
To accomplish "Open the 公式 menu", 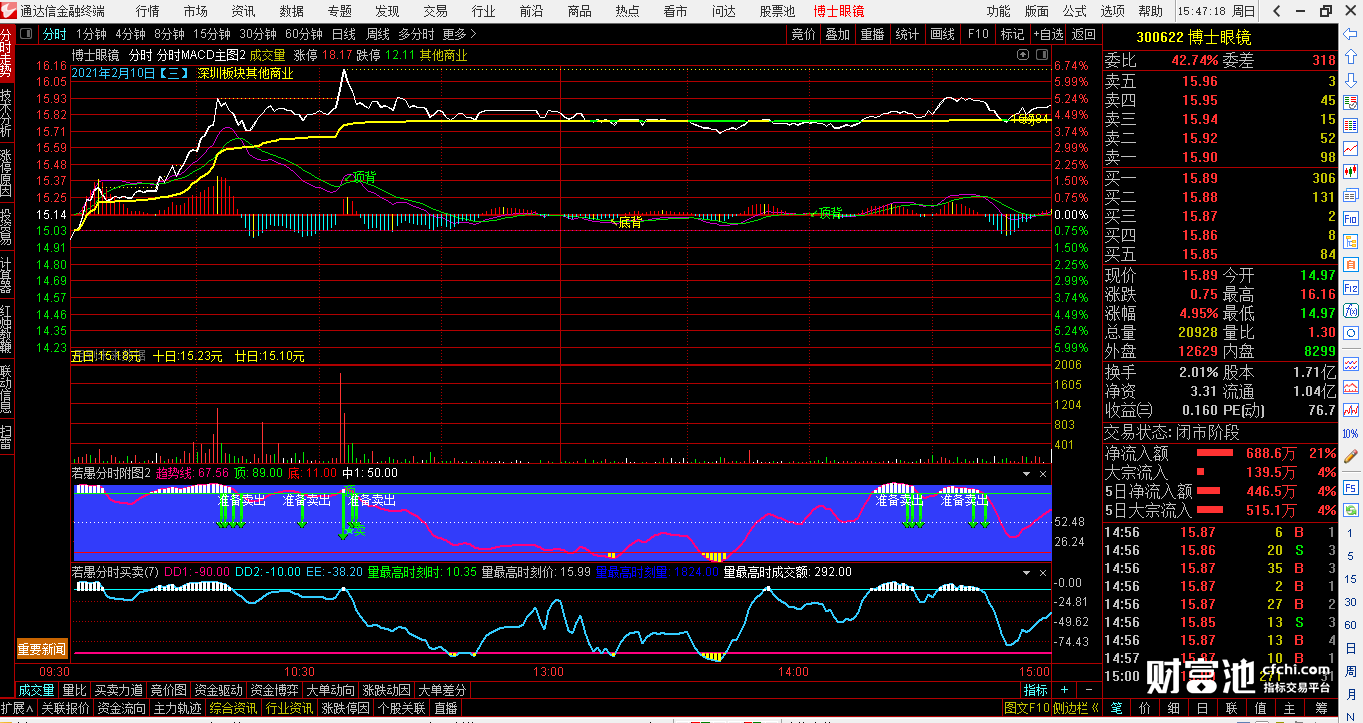I will (1075, 11).
